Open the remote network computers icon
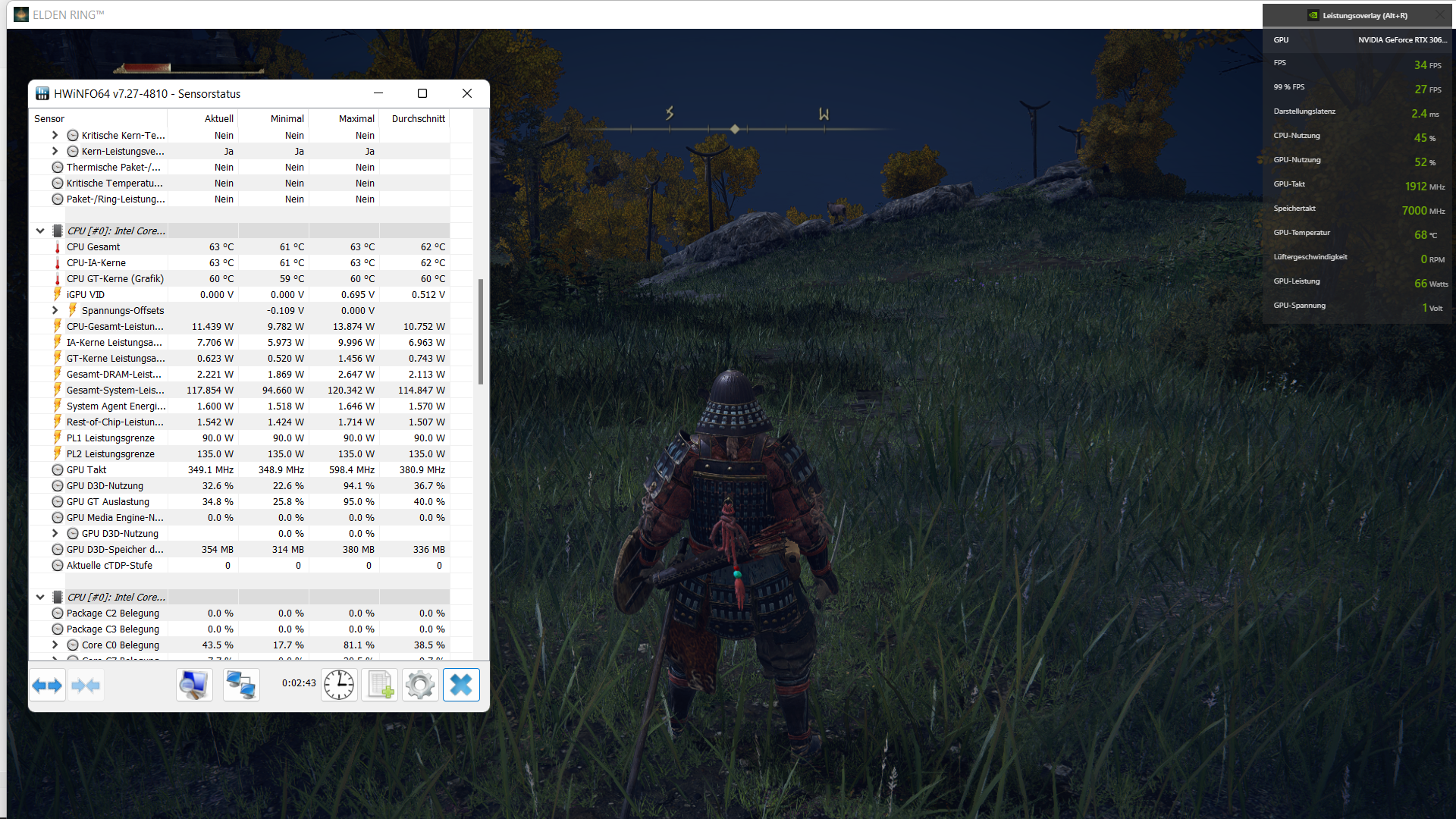1456x819 pixels. click(x=241, y=686)
